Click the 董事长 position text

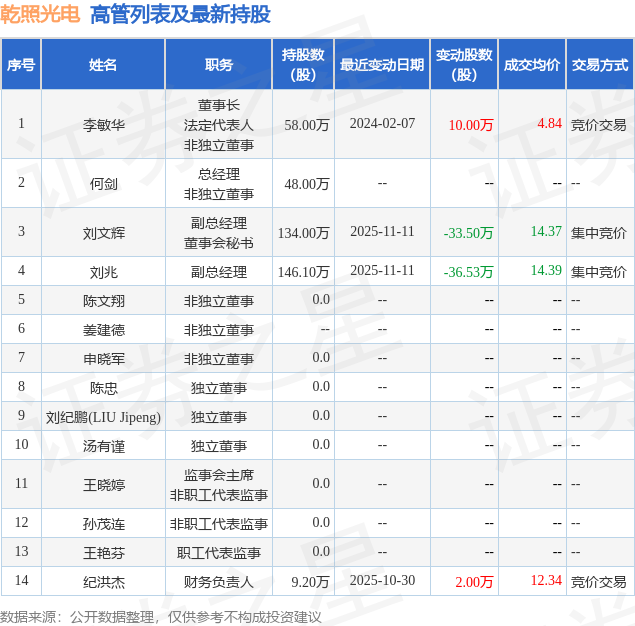(219, 105)
